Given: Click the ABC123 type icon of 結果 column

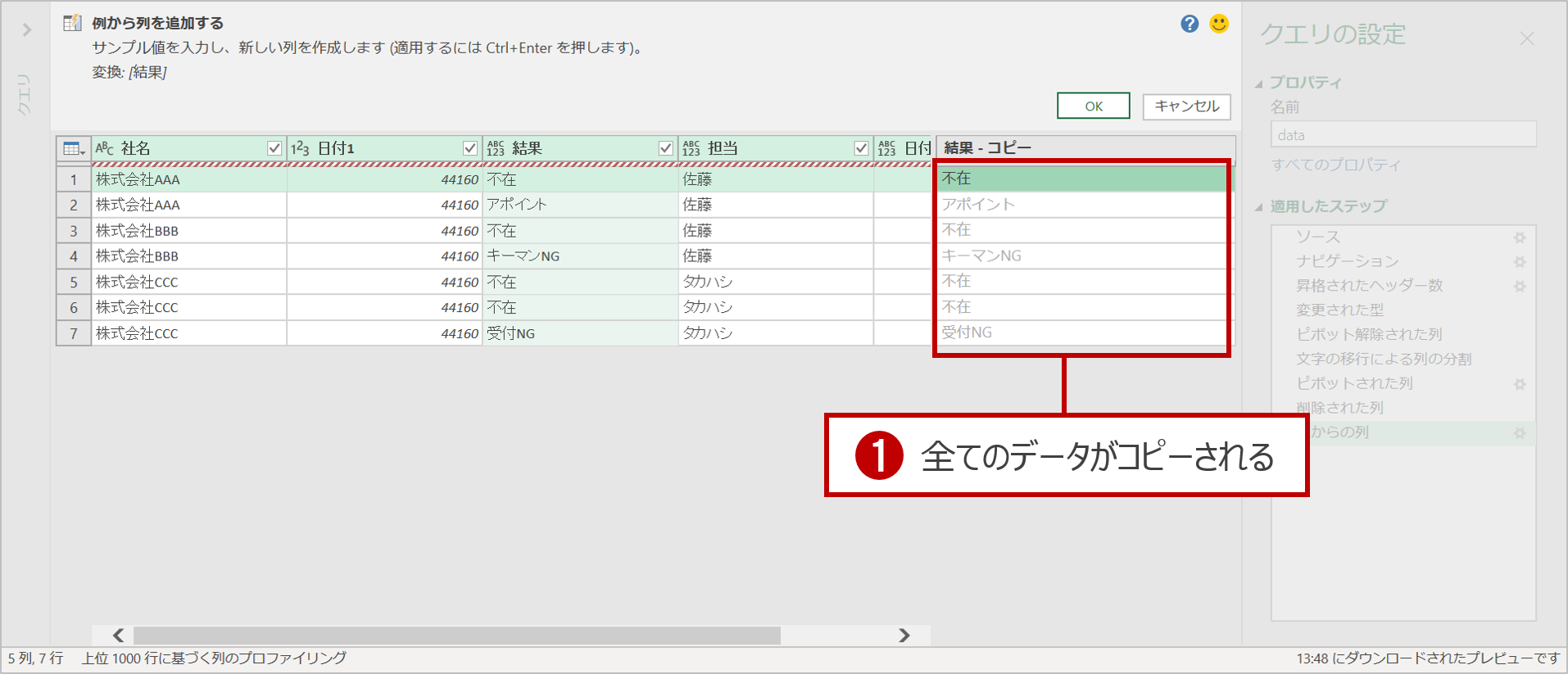Looking at the screenshot, I should [496, 148].
